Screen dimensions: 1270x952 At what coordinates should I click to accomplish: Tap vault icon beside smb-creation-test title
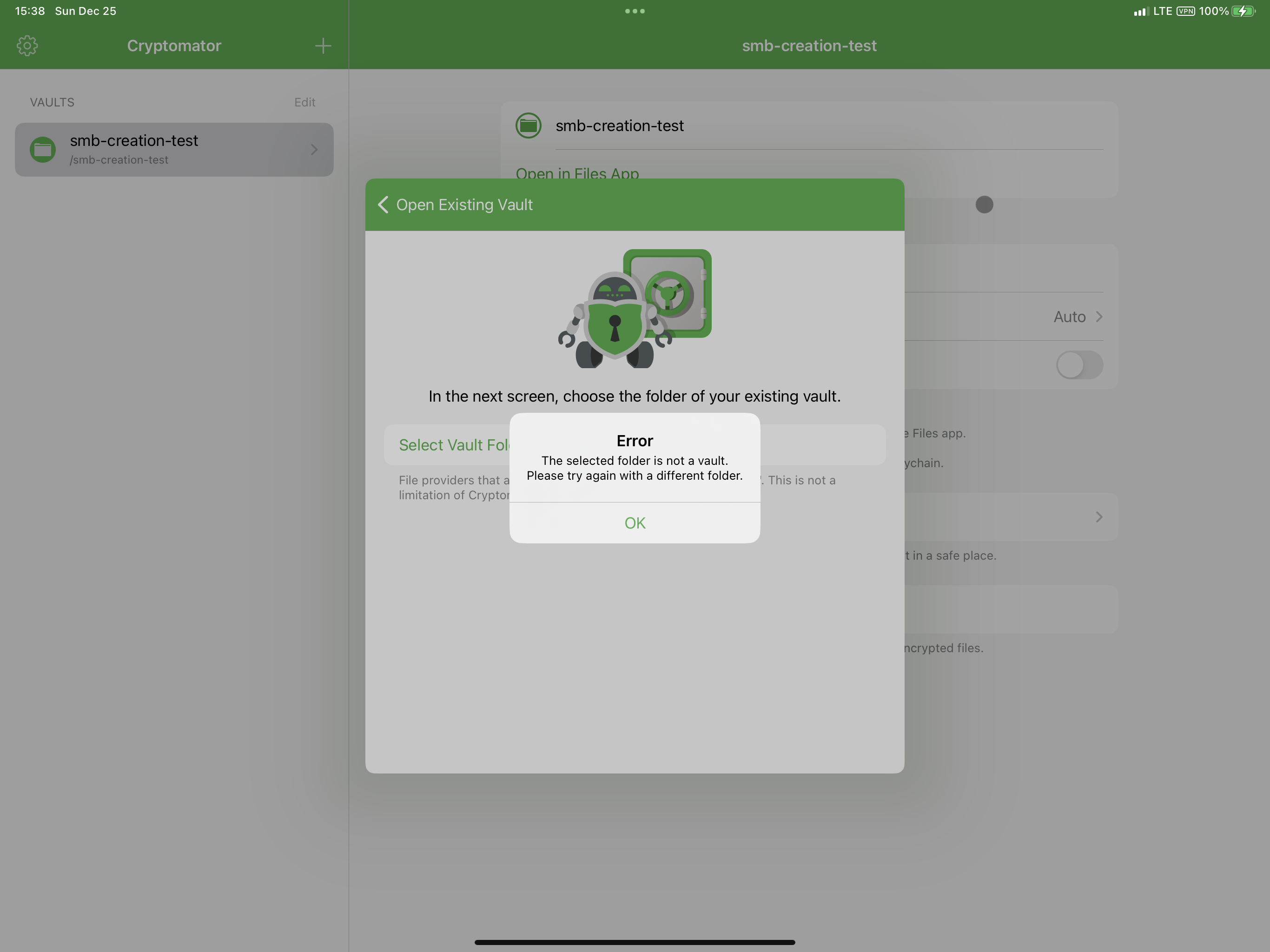click(528, 126)
